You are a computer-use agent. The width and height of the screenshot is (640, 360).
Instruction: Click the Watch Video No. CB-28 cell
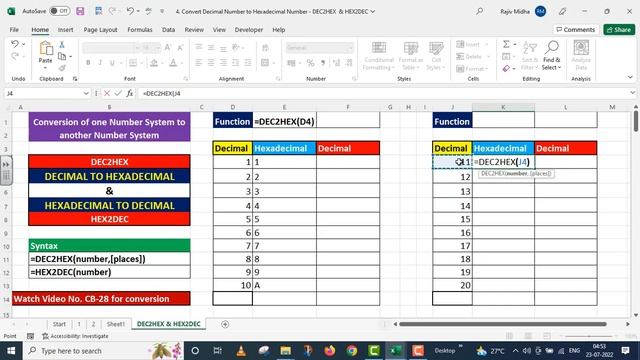coord(101,299)
